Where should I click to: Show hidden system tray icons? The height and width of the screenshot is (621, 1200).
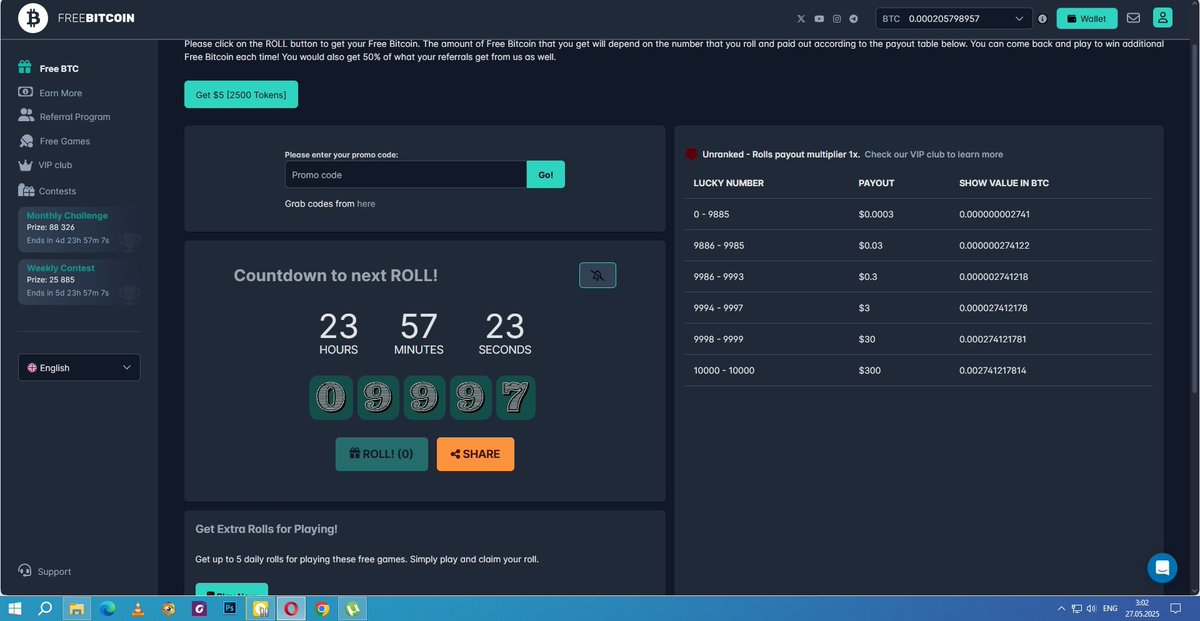point(1061,608)
